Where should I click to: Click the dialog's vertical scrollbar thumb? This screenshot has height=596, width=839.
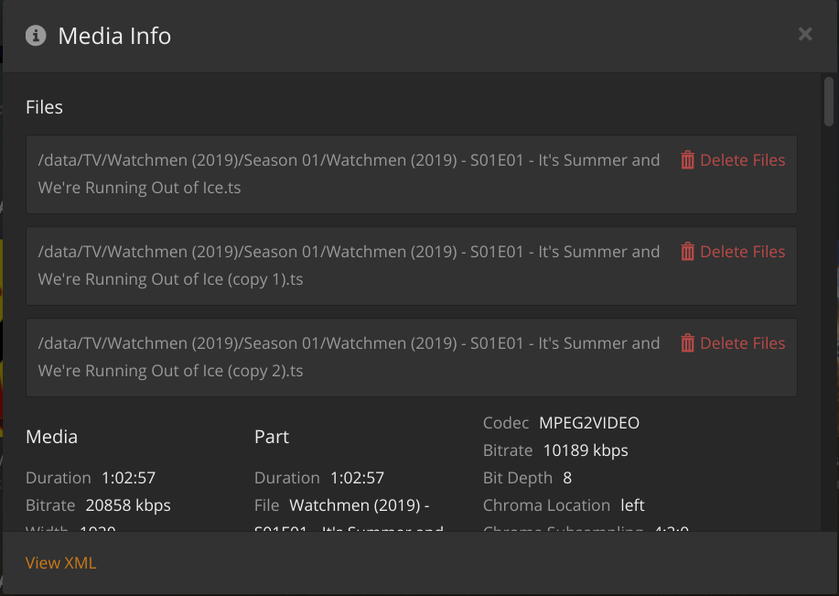point(828,103)
